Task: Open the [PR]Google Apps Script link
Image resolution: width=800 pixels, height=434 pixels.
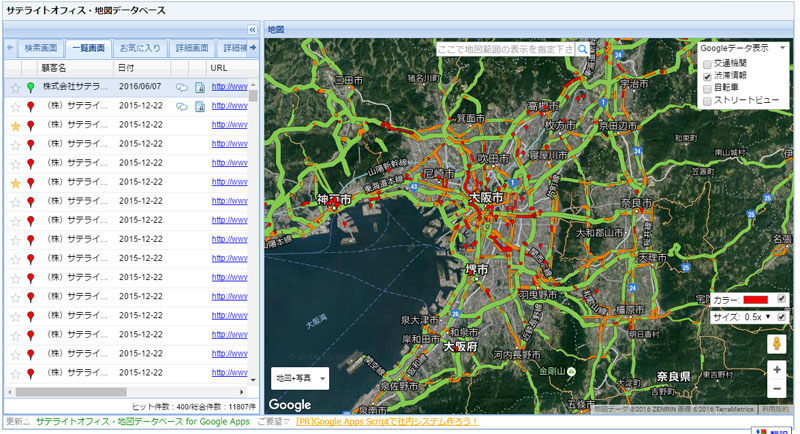Action: click(x=387, y=422)
